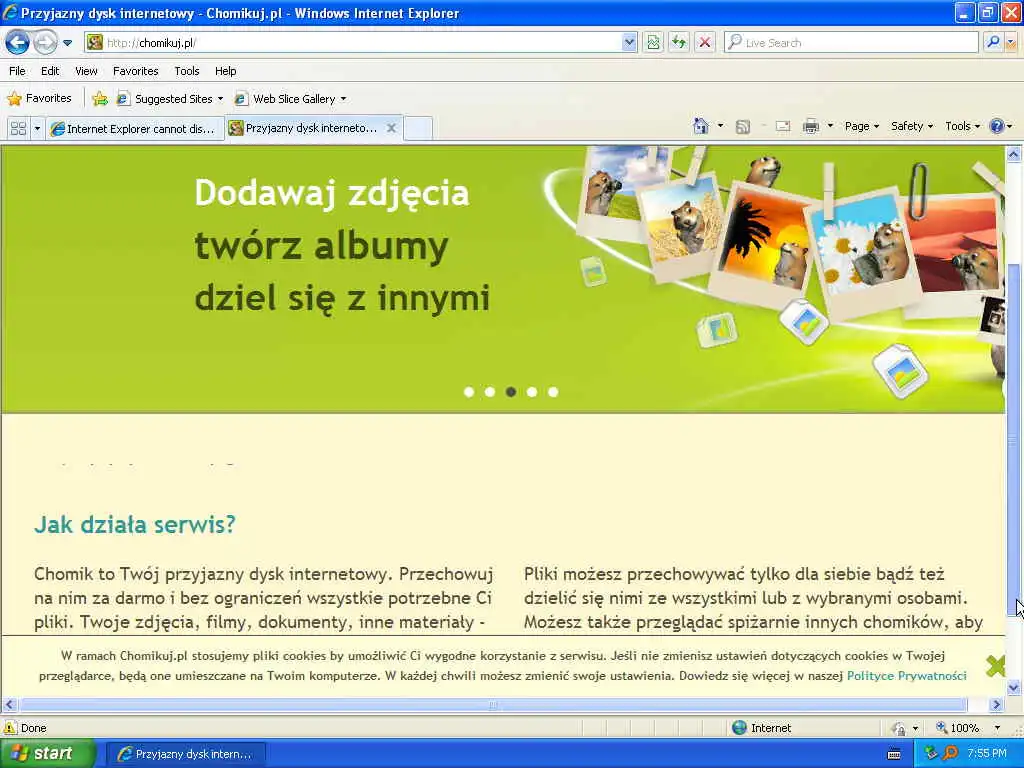Image resolution: width=1024 pixels, height=768 pixels.
Task: Expand the Home button dropdown arrow
Action: (720, 126)
